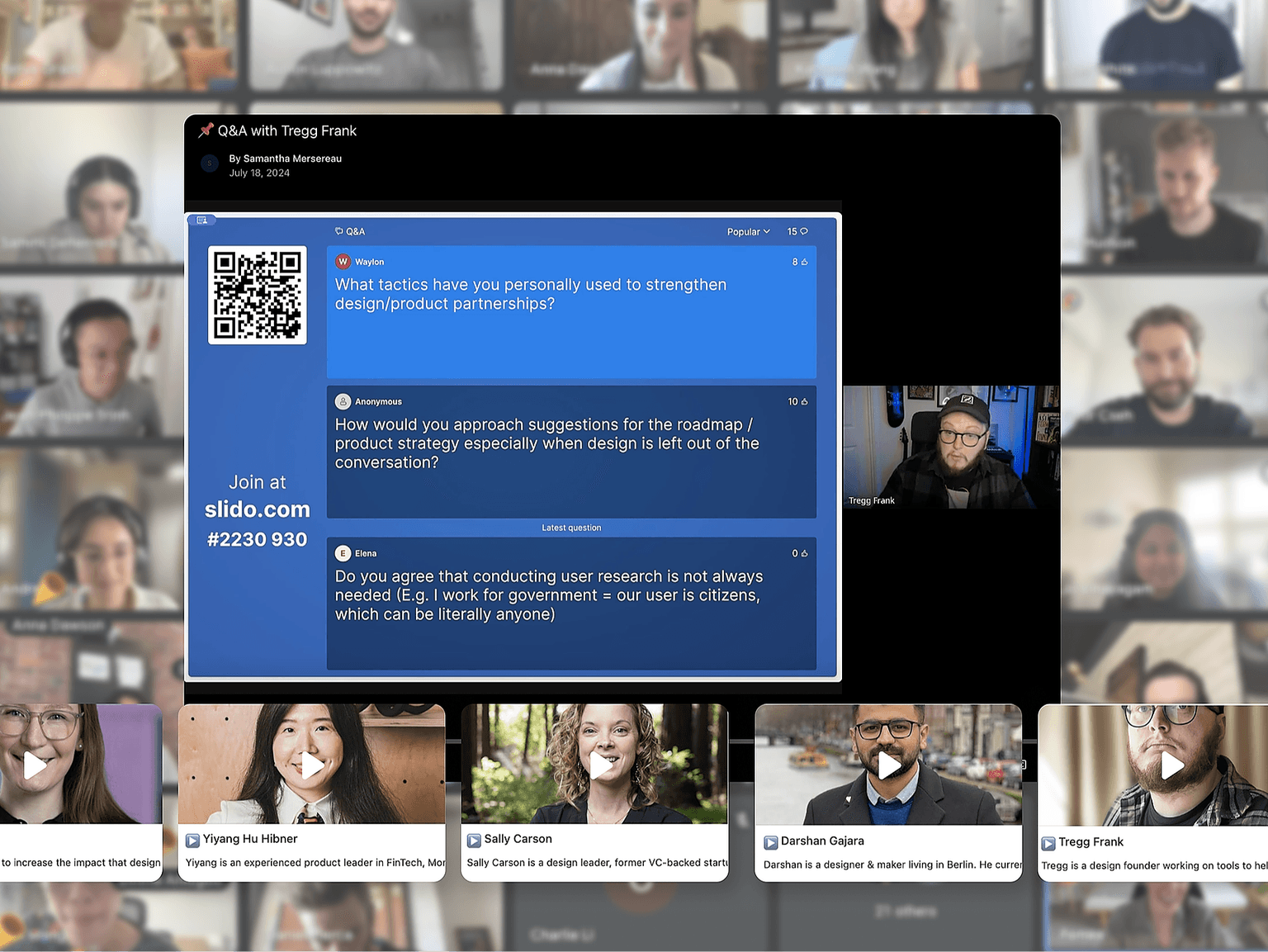This screenshot has height=952, width=1268.
Task: Click the Slido QR code
Action: point(258,295)
